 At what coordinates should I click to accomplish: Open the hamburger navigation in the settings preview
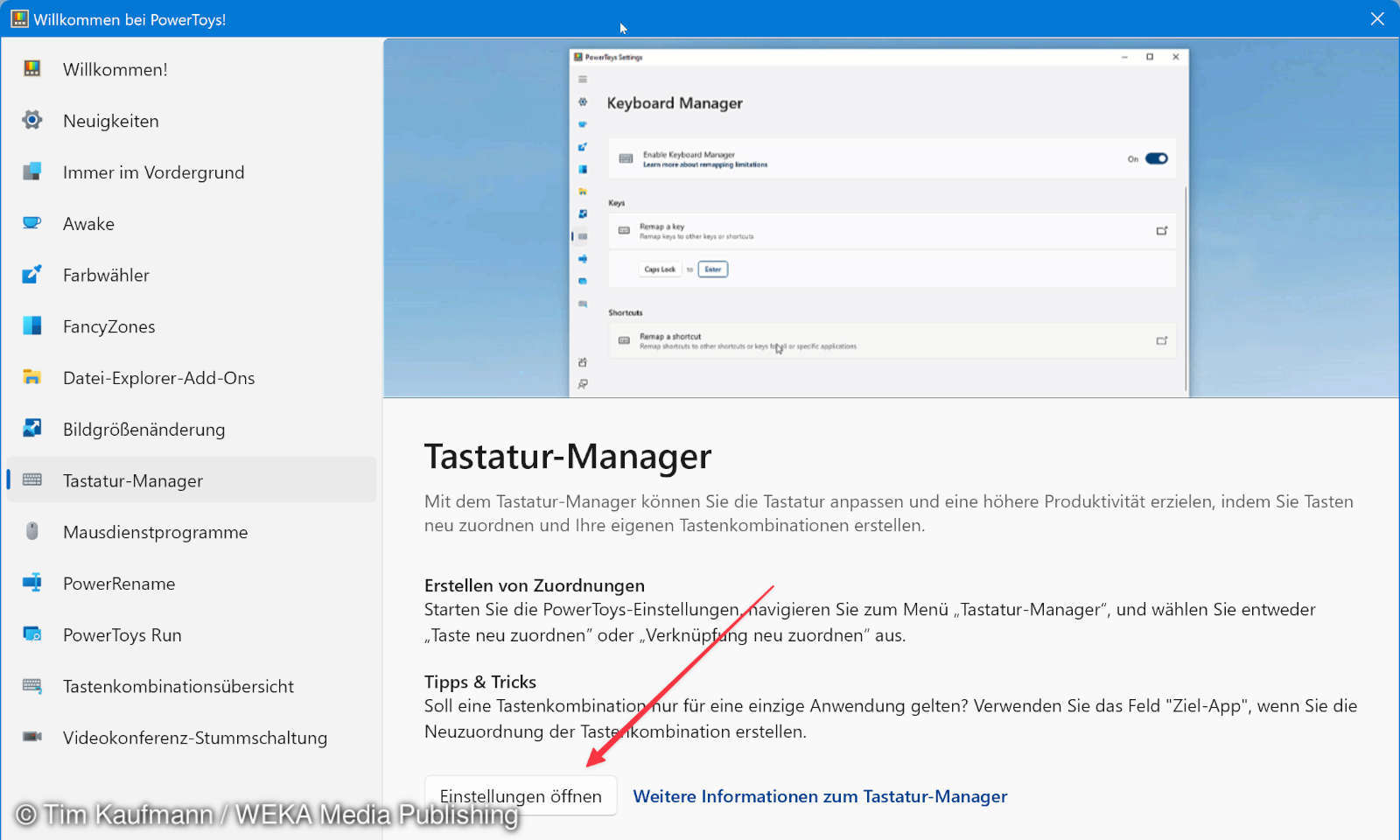581,78
